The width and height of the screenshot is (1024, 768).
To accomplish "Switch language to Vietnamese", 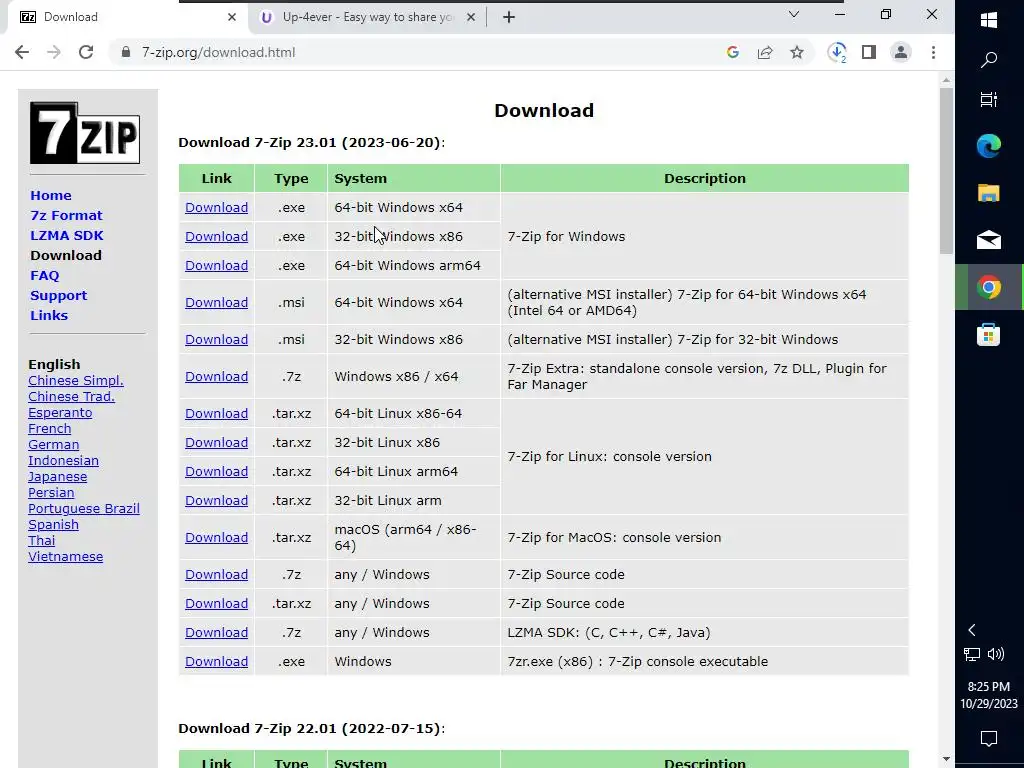I will [65, 557].
